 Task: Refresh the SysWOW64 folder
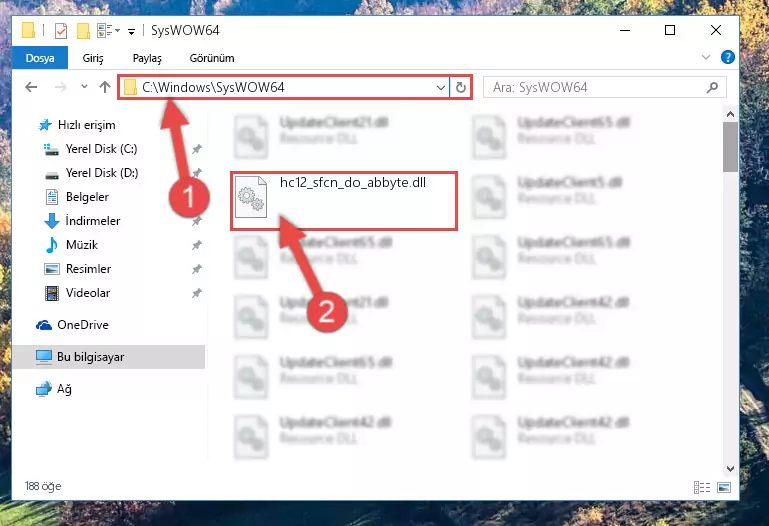461,87
